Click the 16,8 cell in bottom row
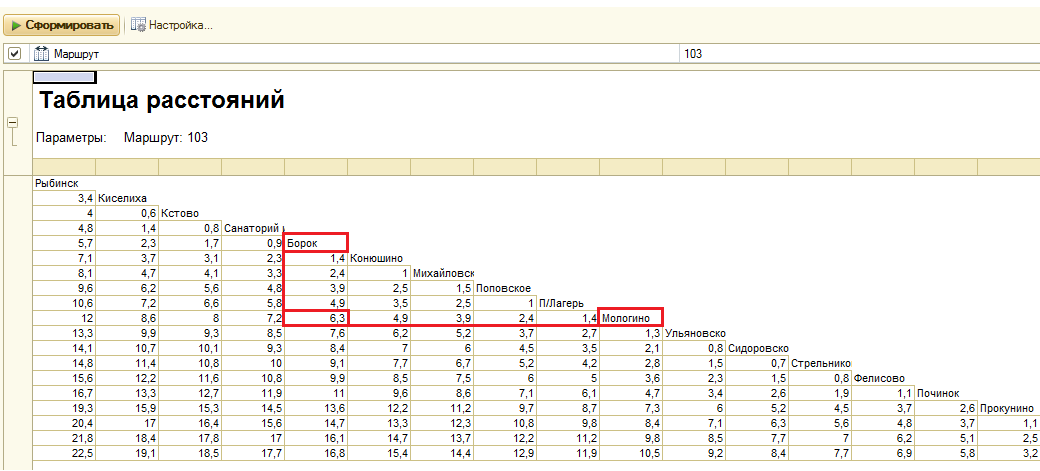The image size is (1040, 471). [316, 453]
